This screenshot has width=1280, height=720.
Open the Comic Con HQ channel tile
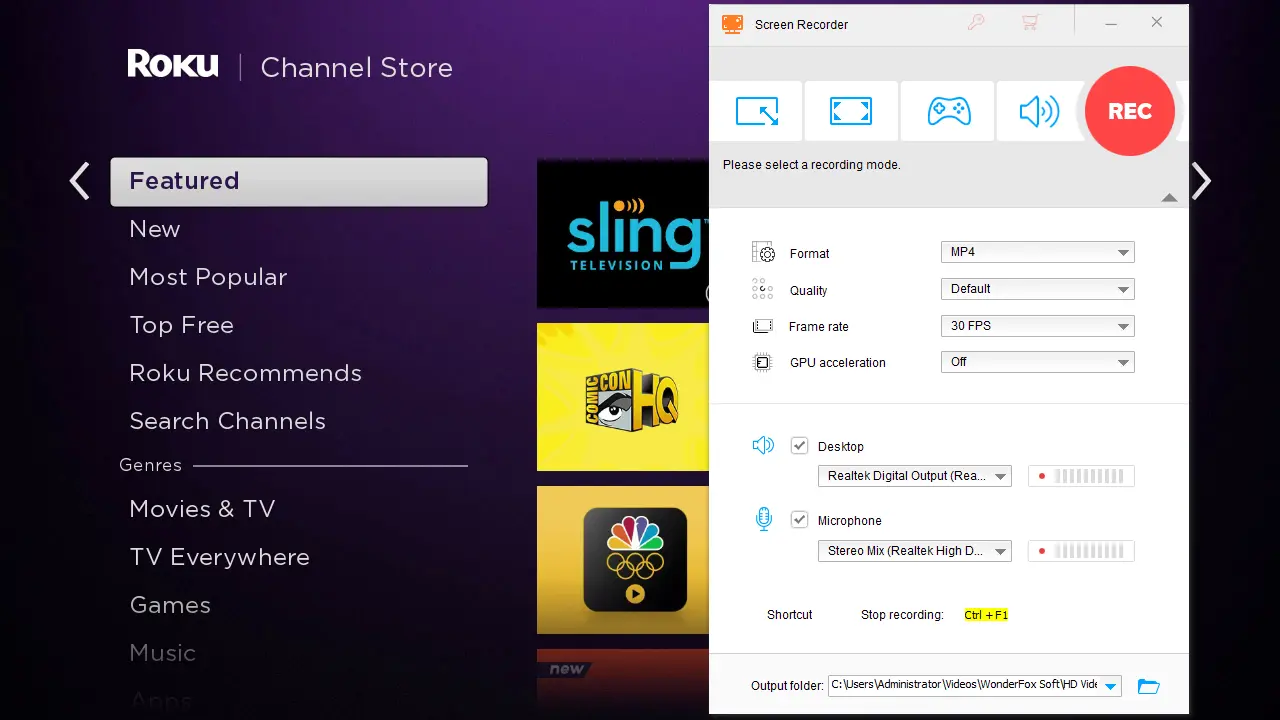coord(623,397)
